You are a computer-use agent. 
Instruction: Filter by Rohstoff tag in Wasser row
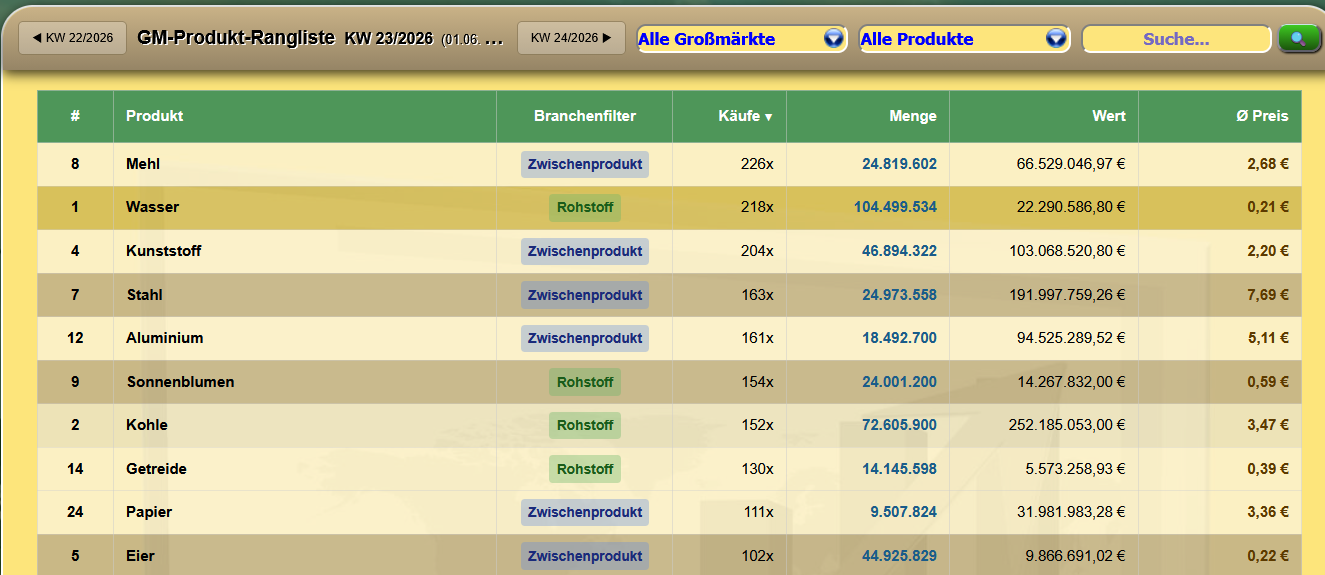click(585, 208)
